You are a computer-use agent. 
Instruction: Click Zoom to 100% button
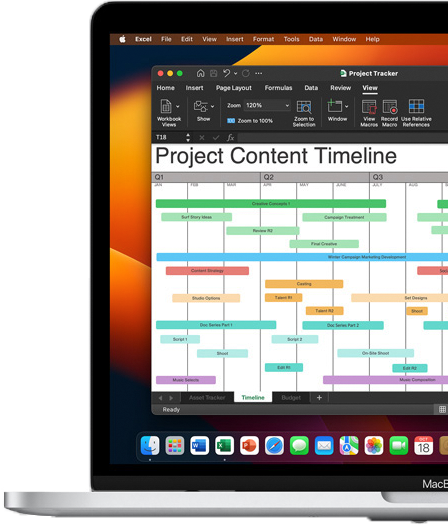pos(250,121)
